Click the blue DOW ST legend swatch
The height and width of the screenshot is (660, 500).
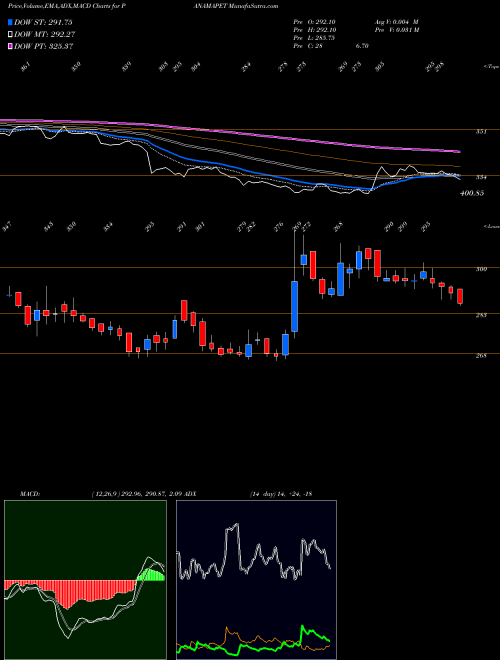coord(10,22)
